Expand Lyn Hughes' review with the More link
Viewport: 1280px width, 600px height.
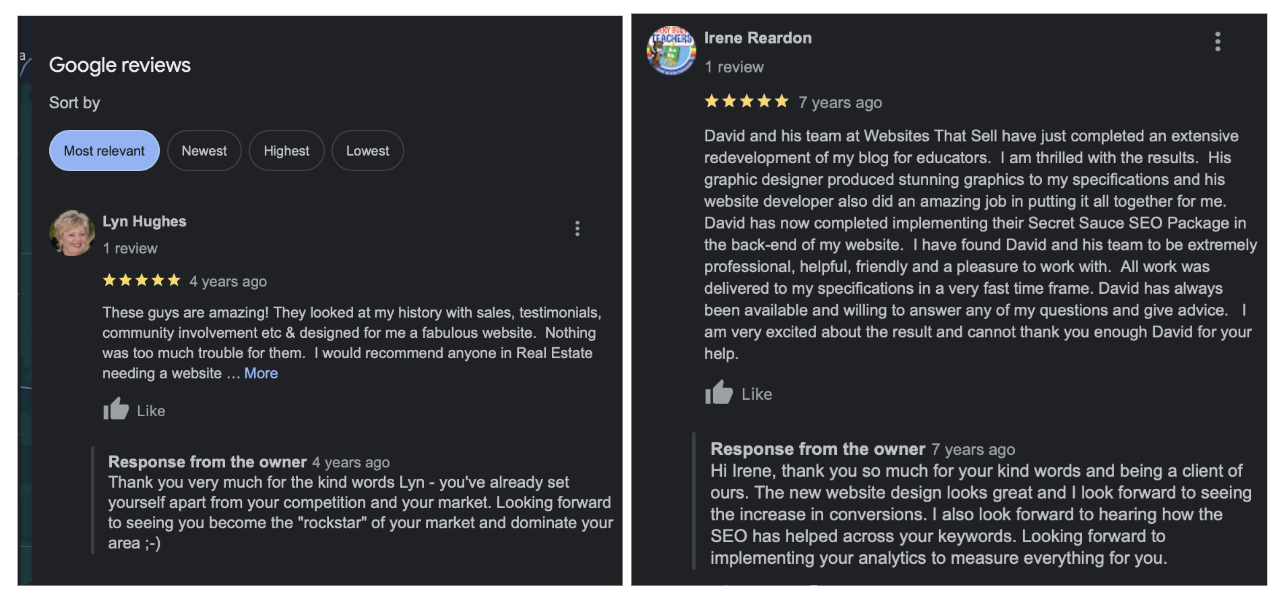pyautogui.click(x=261, y=372)
